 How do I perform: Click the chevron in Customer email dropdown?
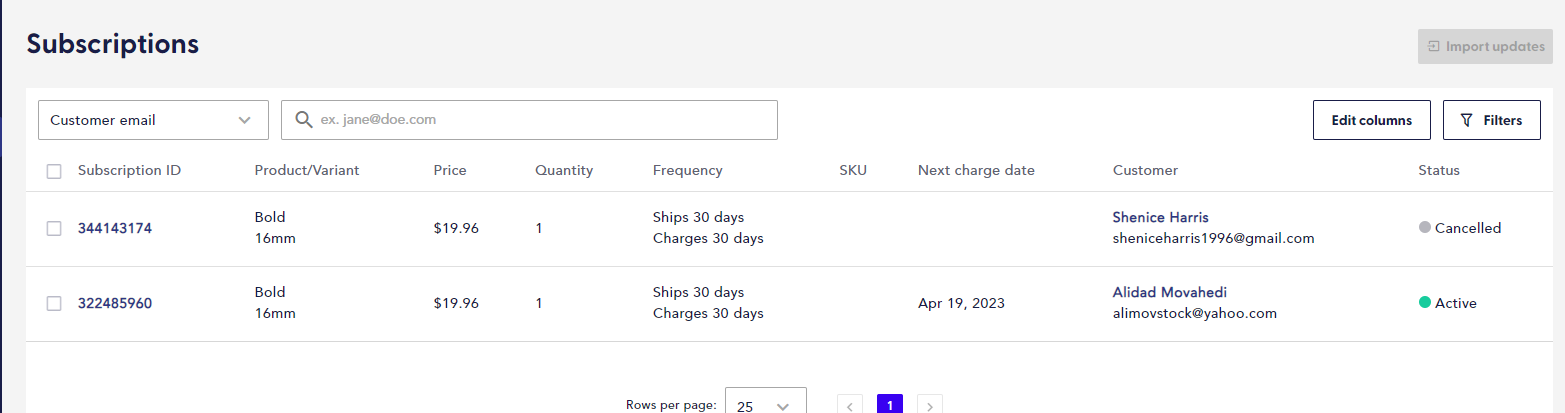click(245, 120)
